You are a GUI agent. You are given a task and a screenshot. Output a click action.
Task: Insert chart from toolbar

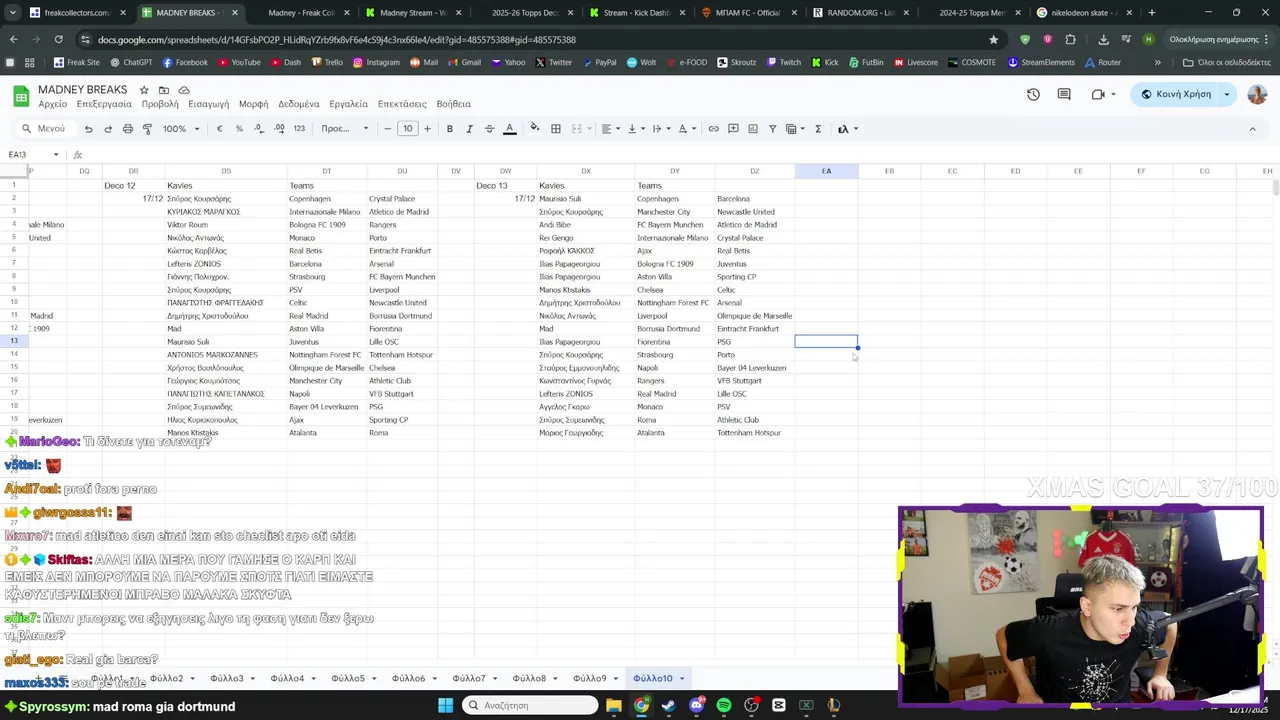coord(753,129)
